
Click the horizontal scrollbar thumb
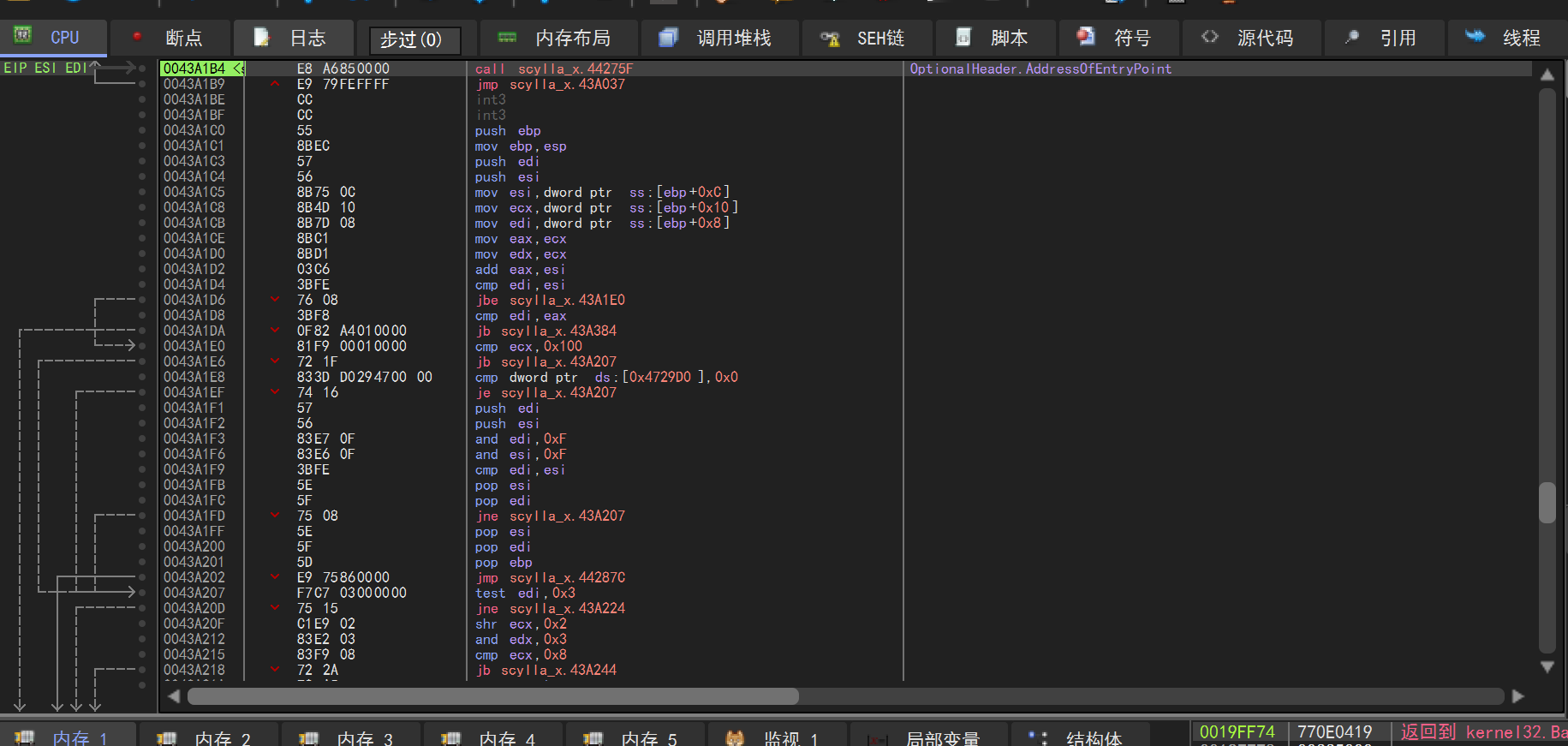[x=493, y=696]
